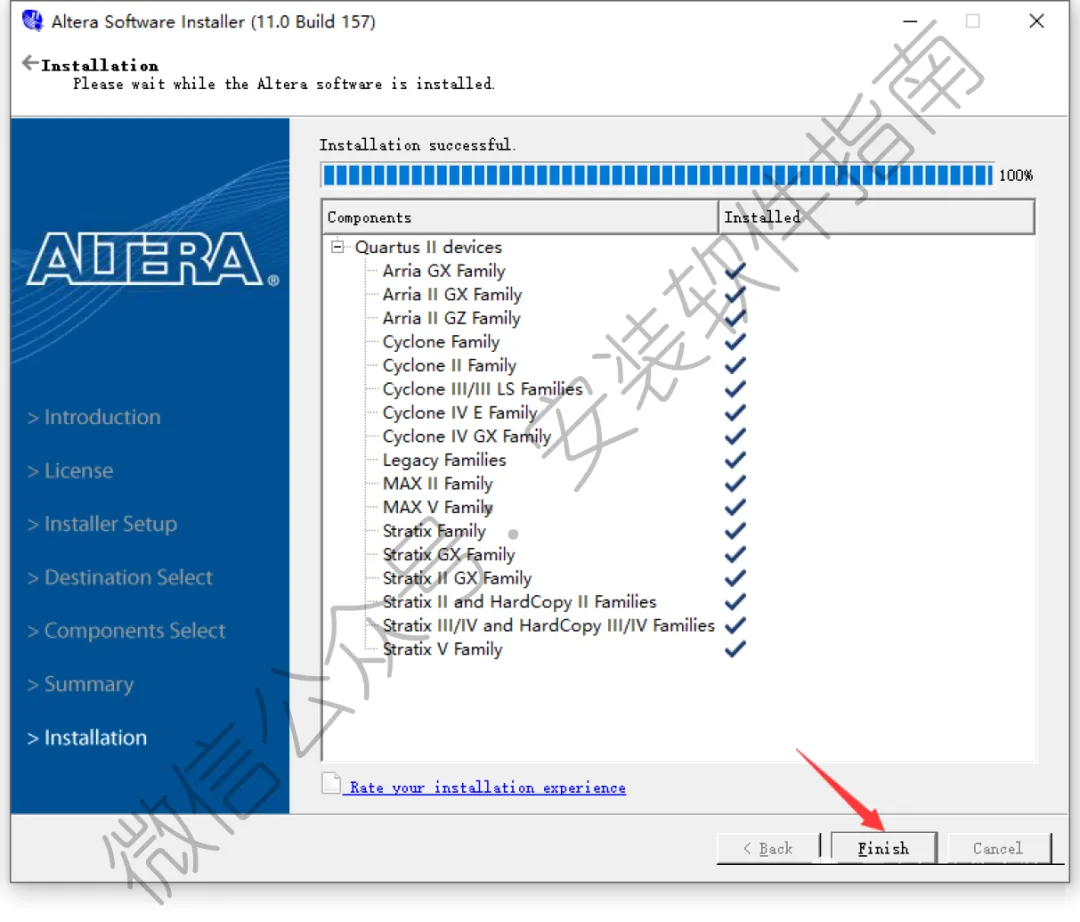1080x922 pixels.
Task: Click the checkmark for Cyclone III/III LS Families
Action: point(736,389)
